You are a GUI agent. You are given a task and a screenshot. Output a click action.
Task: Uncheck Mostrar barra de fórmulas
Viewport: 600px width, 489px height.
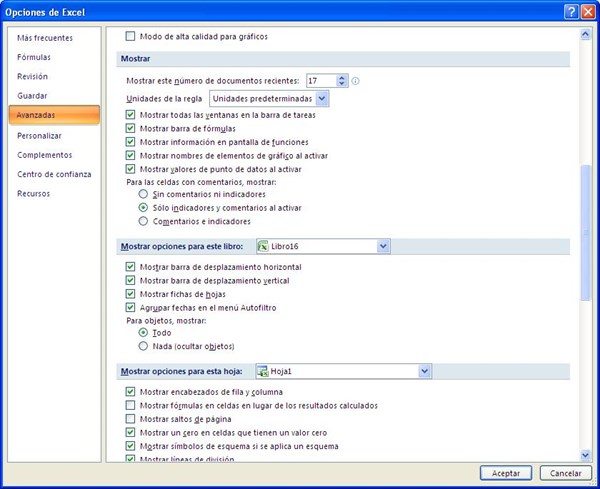coord(130,128)
